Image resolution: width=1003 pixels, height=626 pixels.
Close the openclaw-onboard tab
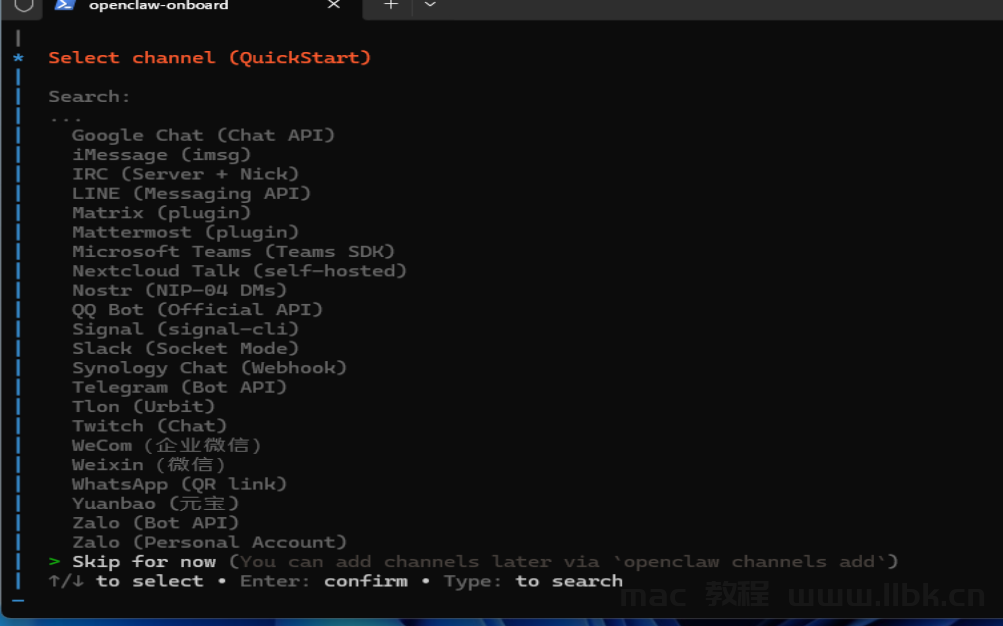click(333, 5)
